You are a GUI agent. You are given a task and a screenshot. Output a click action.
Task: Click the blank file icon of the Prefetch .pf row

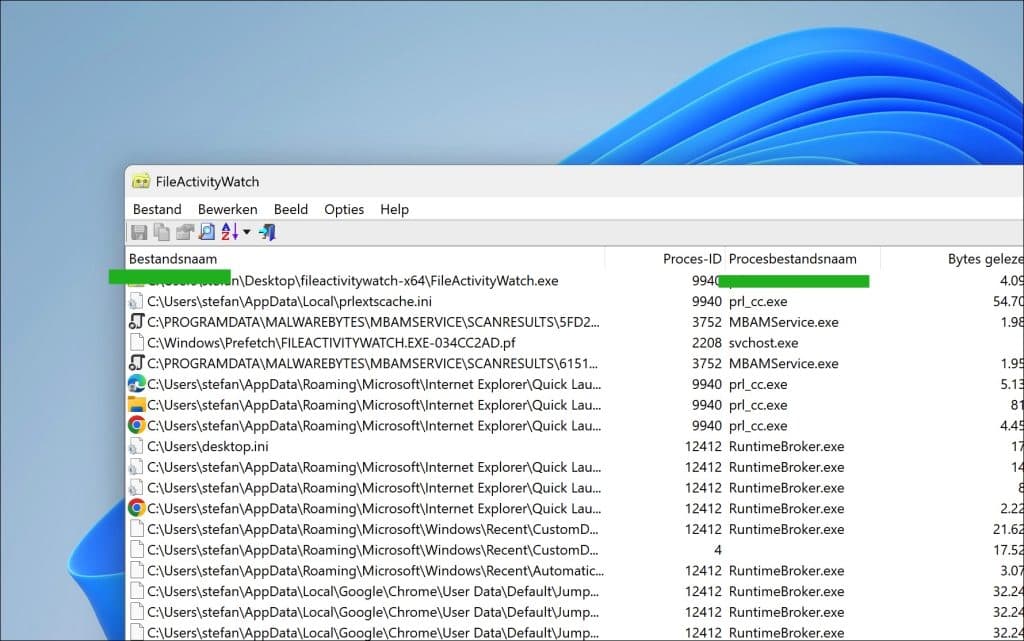pos(136,343)
